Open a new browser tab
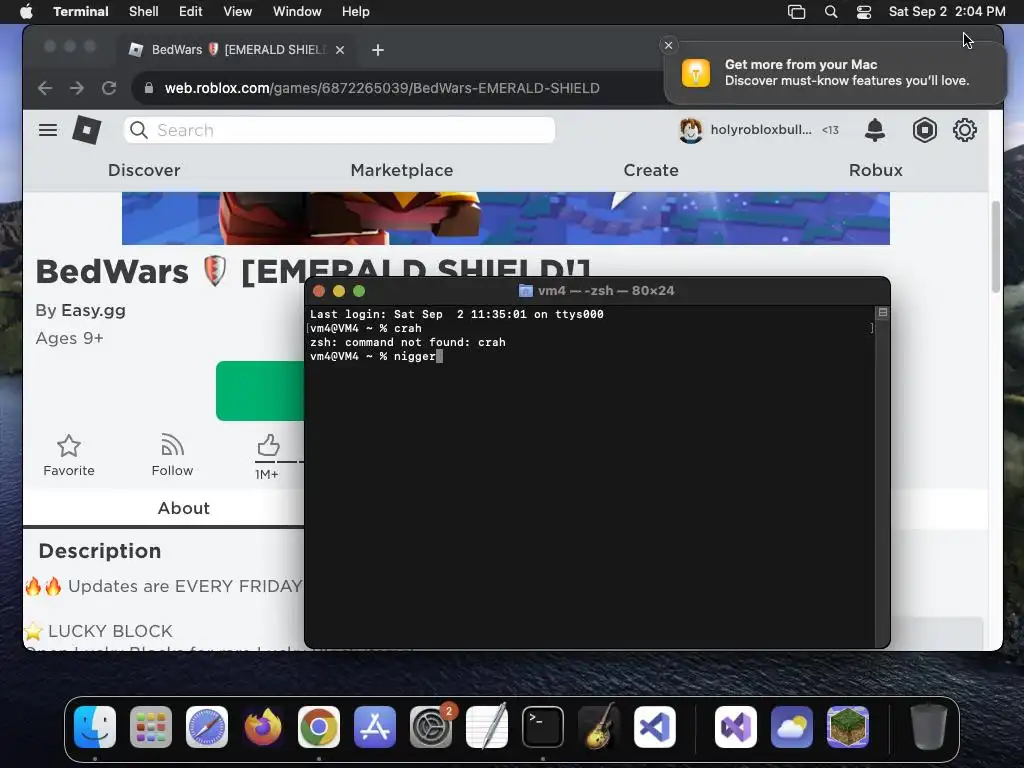1024x768 pixels. 377,50
